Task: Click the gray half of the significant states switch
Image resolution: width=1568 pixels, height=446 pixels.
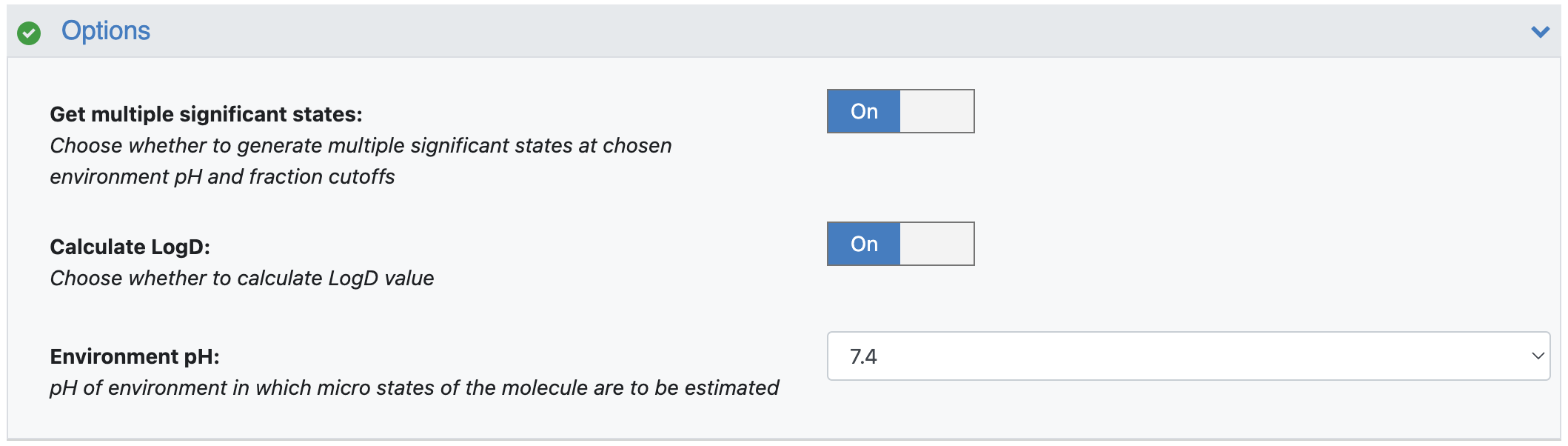Action: click(x=937, y=111)
